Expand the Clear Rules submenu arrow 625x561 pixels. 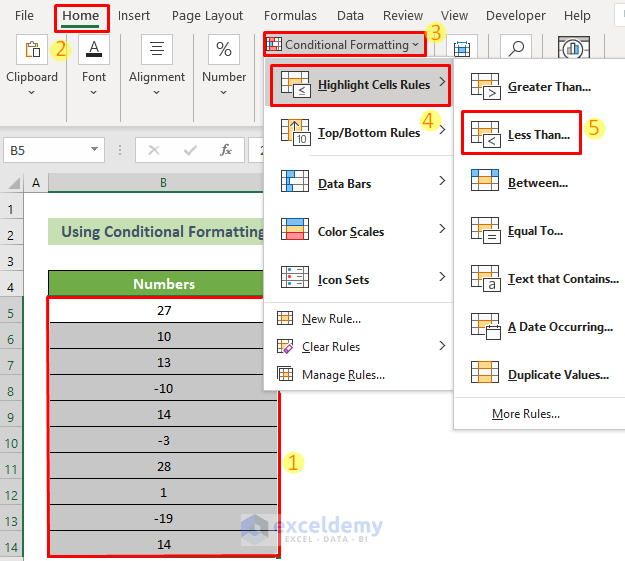(x=442, y=346)
